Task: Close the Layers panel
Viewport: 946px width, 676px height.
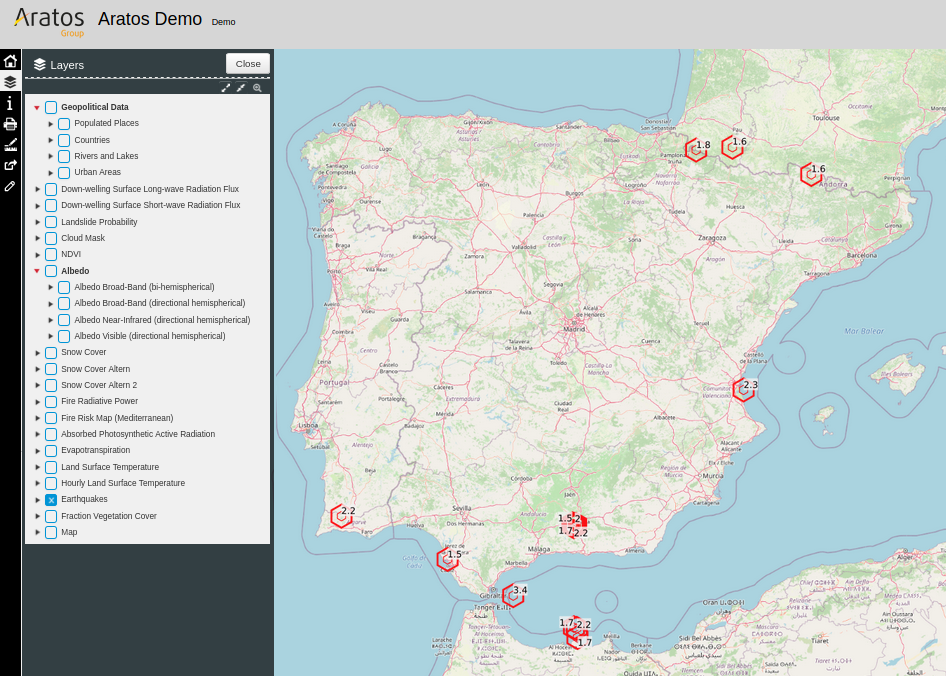Action: (x=248, y=63)
